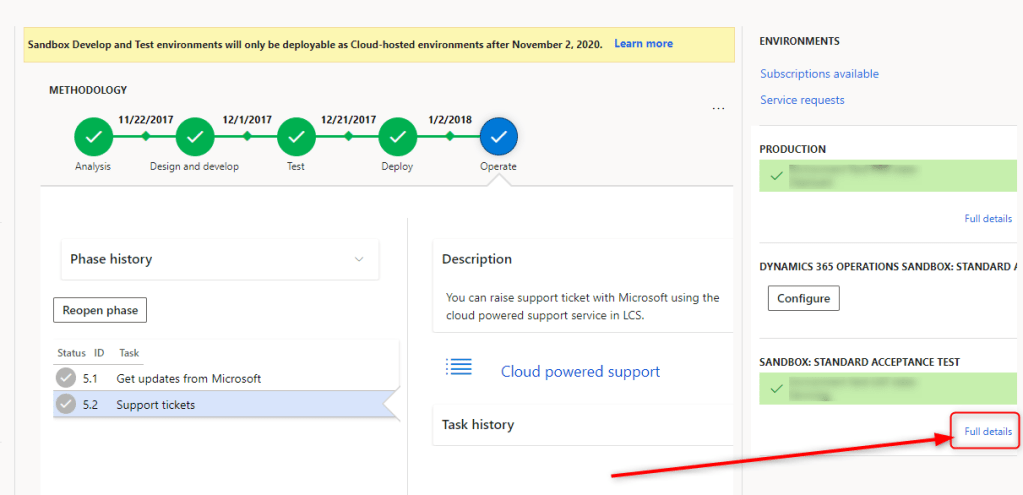The image size is (1023, 495).
Task: Click the Analysis phase checkmark circle
Action: click(93, 135)
